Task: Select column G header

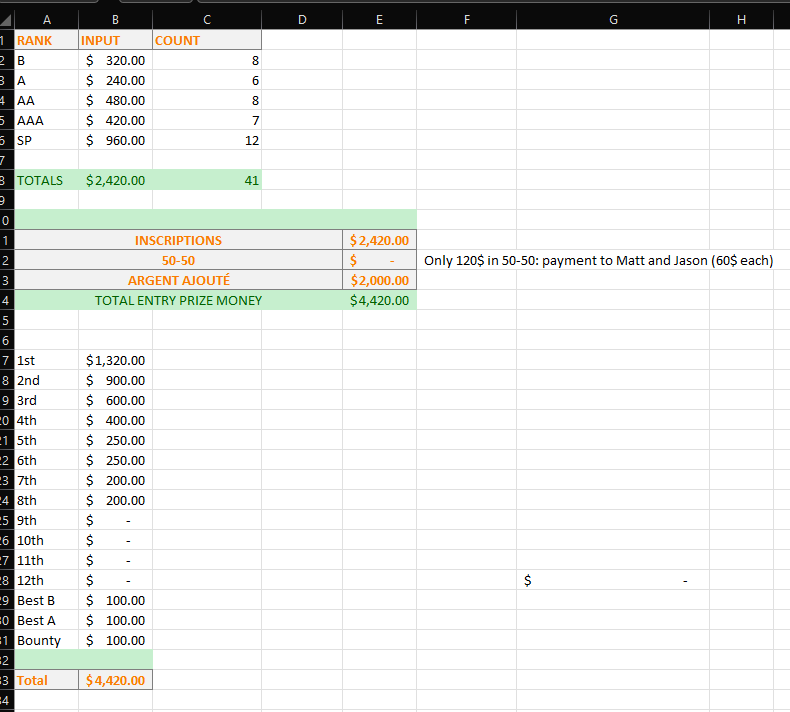Action: pos(613,19)
